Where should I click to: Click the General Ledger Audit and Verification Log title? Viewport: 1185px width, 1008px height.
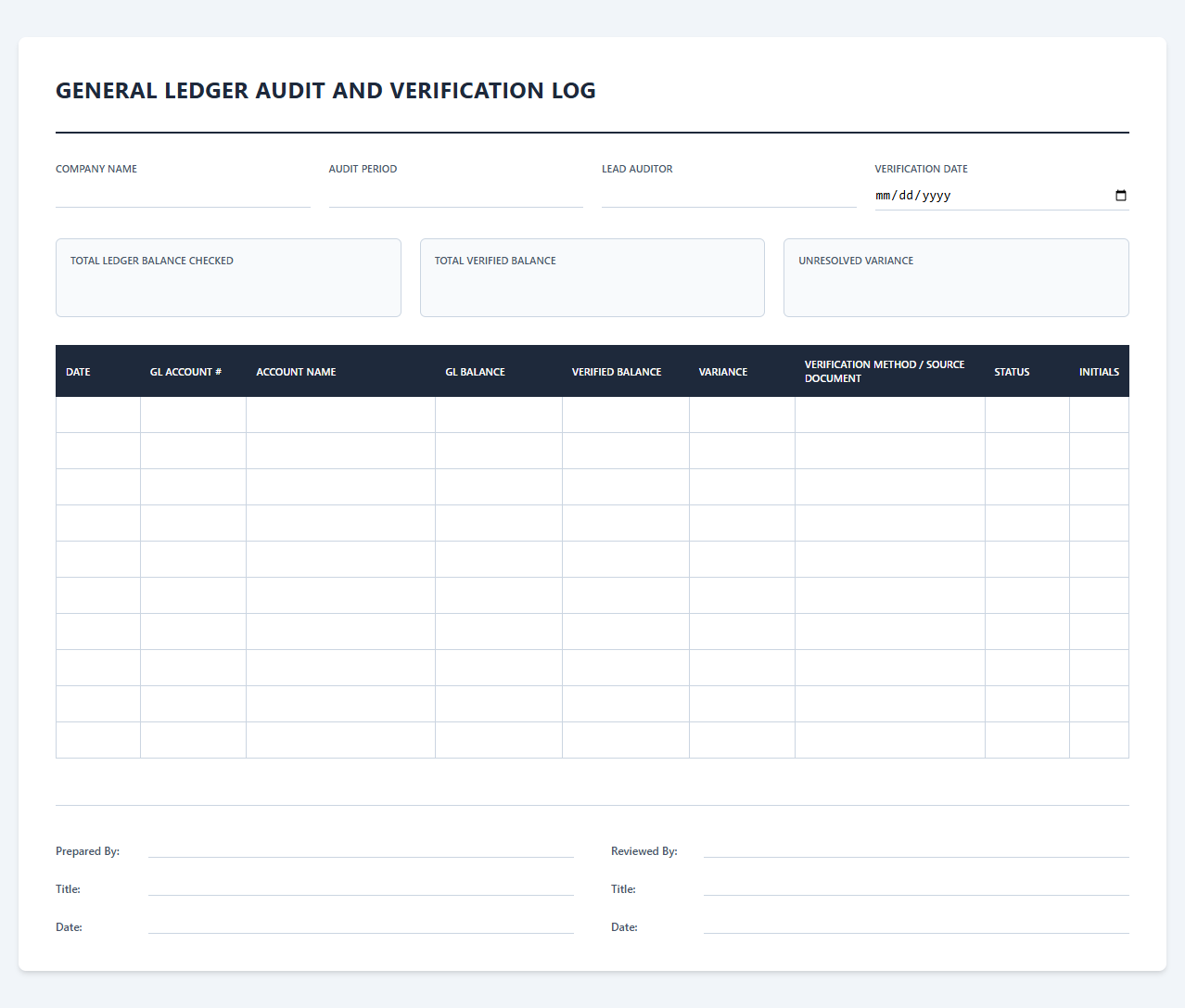pos(325,91)
